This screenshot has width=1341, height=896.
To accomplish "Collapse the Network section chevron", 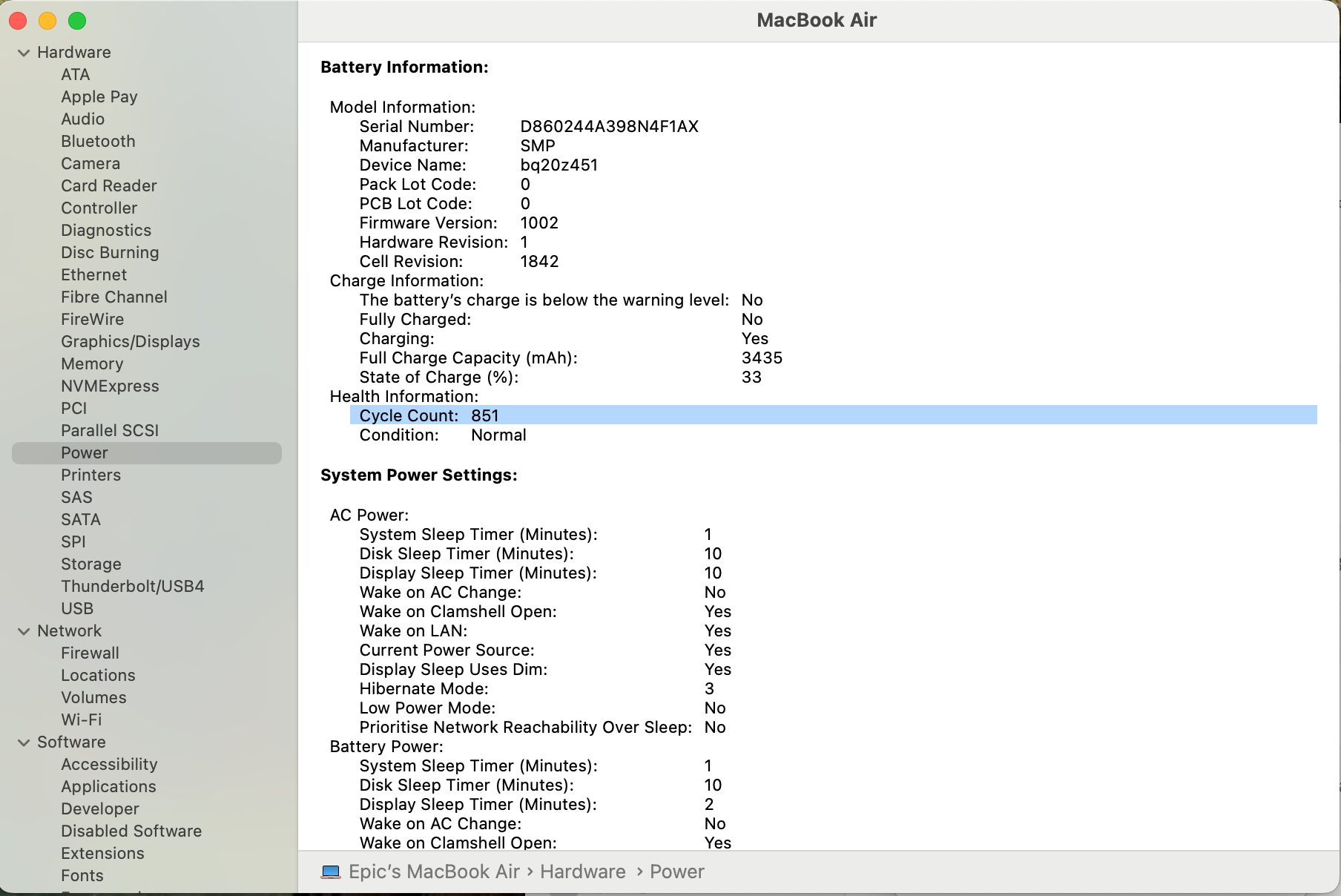I will click(x=24, y=631).
